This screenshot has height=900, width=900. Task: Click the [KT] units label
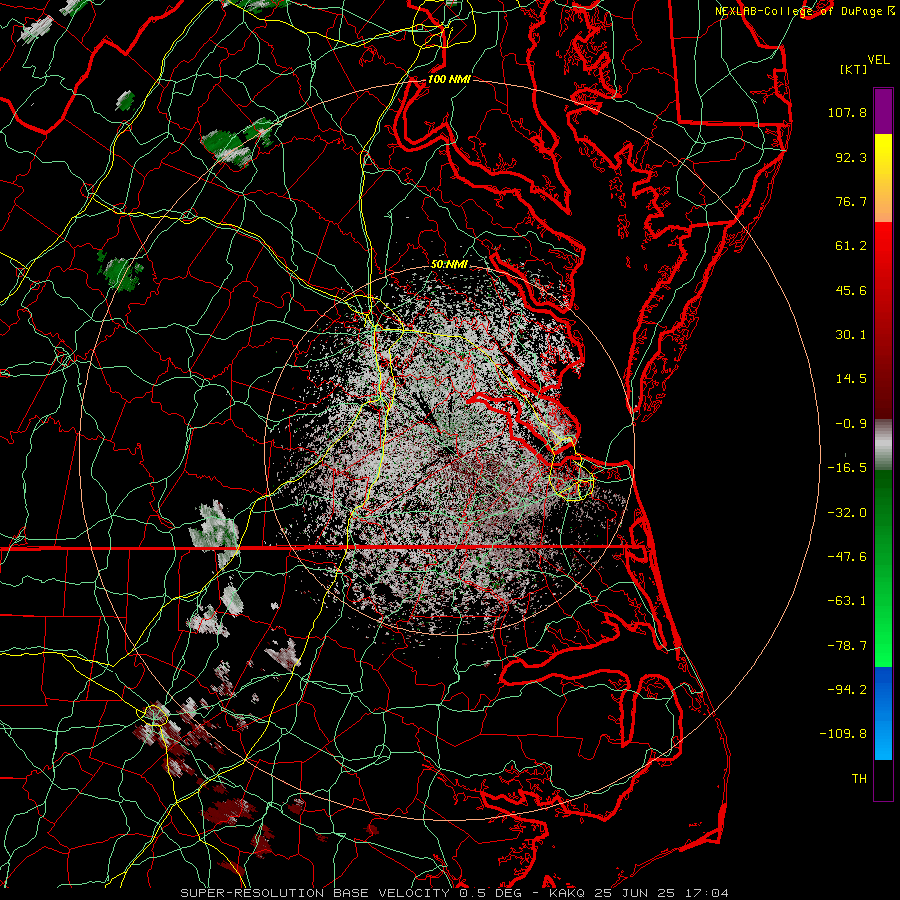(854, 69)
